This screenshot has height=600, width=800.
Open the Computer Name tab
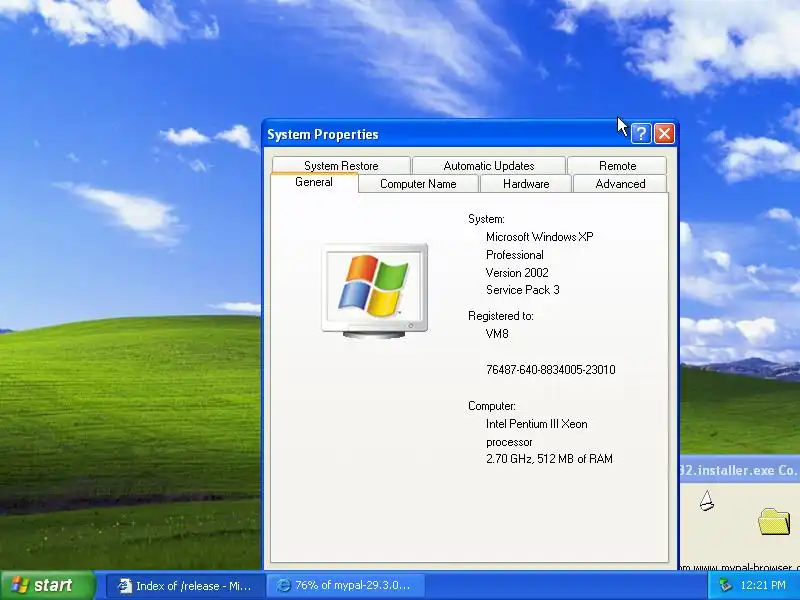(418, 184)
